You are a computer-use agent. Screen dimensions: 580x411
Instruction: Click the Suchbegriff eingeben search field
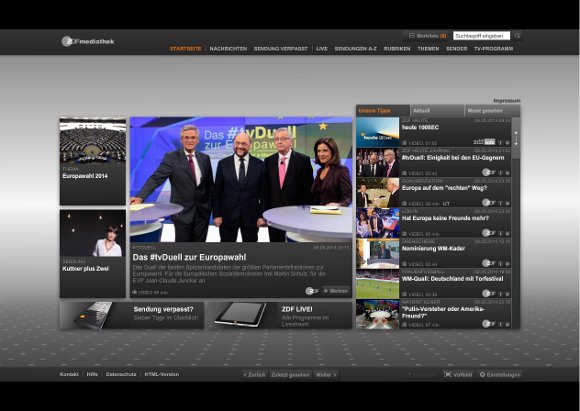(x=481, y=36)
